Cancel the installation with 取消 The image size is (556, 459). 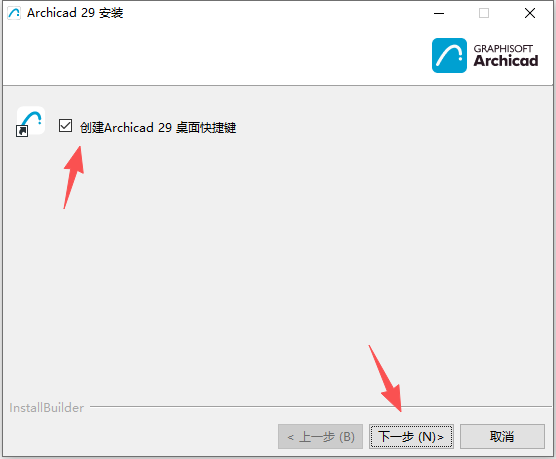click(x=502, y=436)
